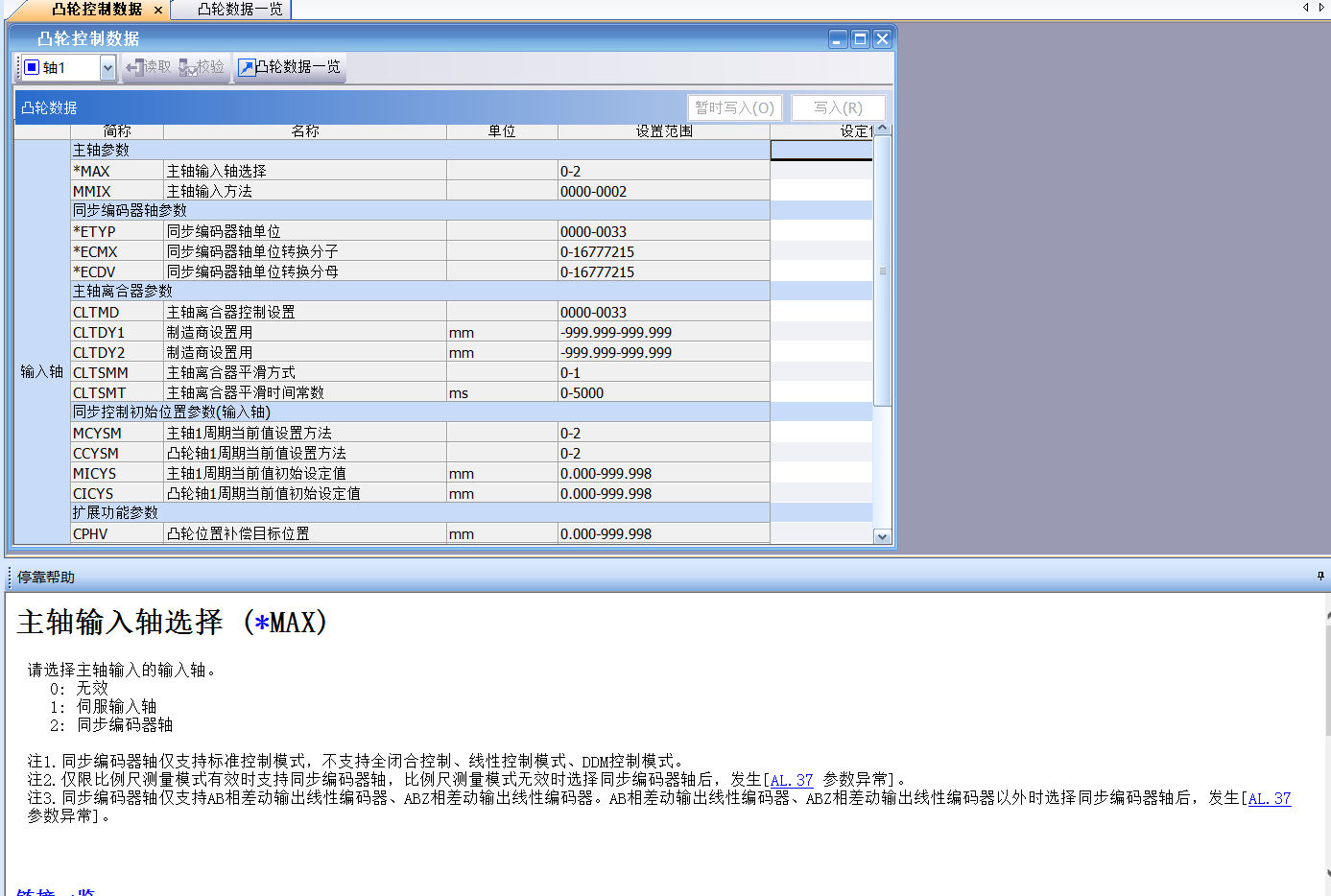Open the 轴1 axis dropdown
This screenshot has height=896, width=1331.
click(107, 67)
